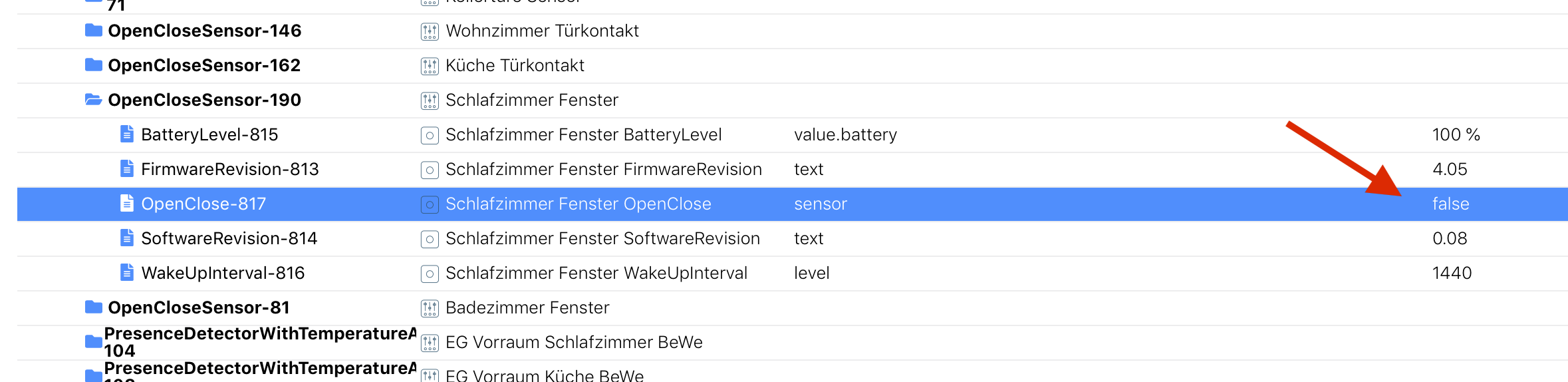Collapse the OpenCloseSensor-190 folder
1568x382 pixels.
coord(93,100)
